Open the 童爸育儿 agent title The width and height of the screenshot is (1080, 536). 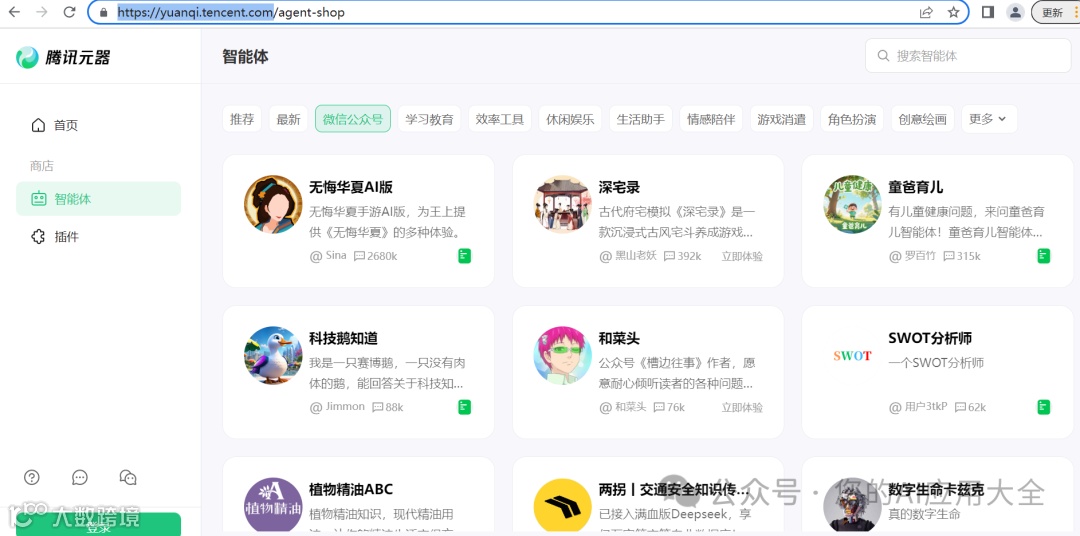click(916, 187)
